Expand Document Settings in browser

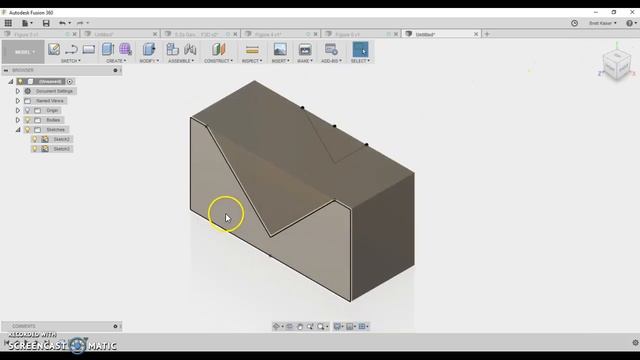[18, 91]
